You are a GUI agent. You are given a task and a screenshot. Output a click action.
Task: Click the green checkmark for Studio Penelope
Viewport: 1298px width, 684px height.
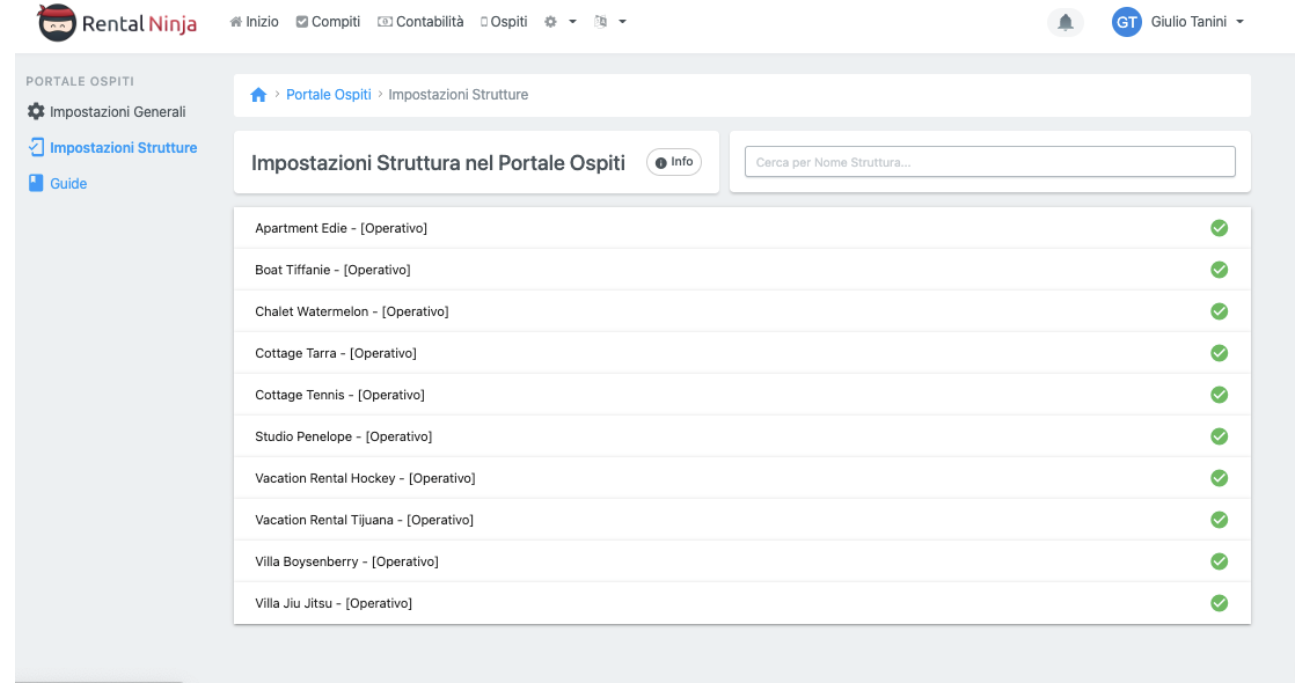(1219, 436)
